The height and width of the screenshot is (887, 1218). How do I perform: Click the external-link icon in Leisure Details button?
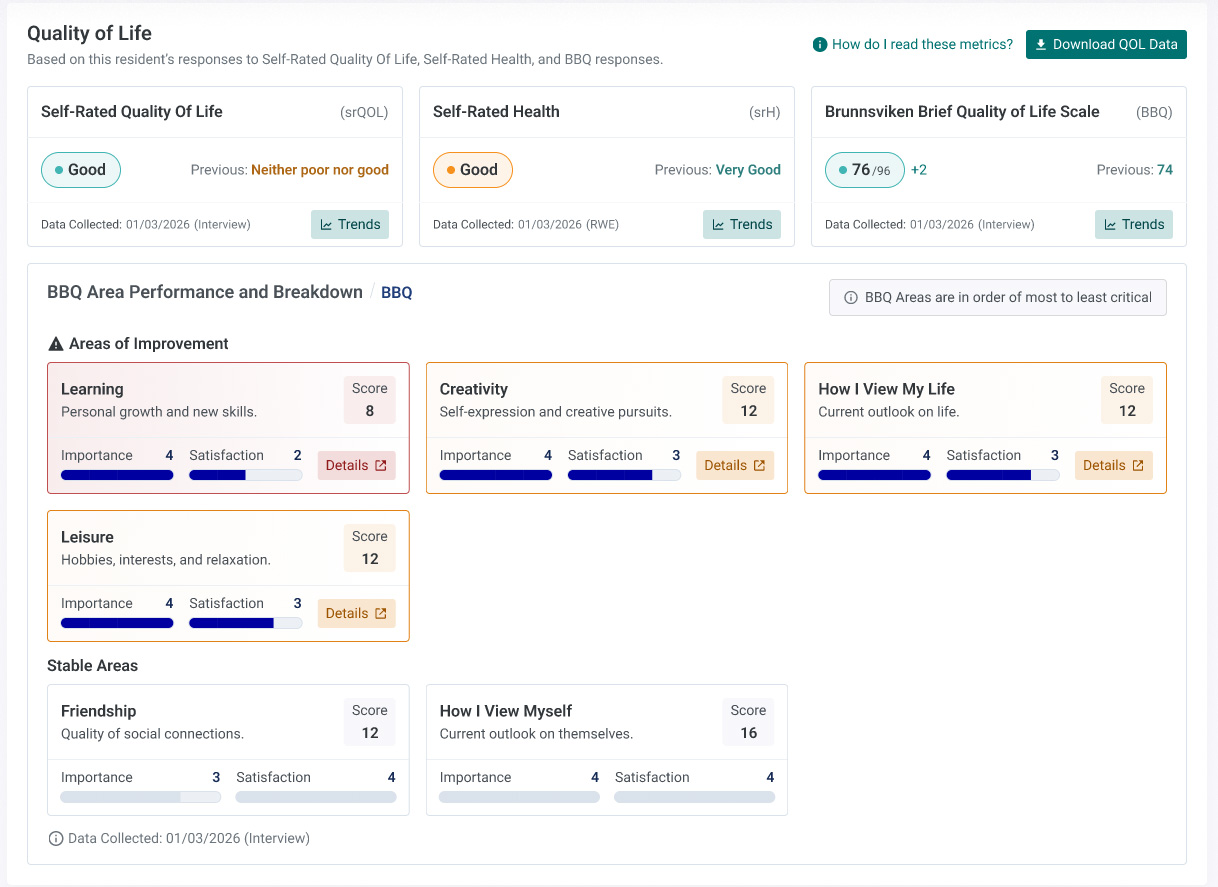(x=381, y=613)
